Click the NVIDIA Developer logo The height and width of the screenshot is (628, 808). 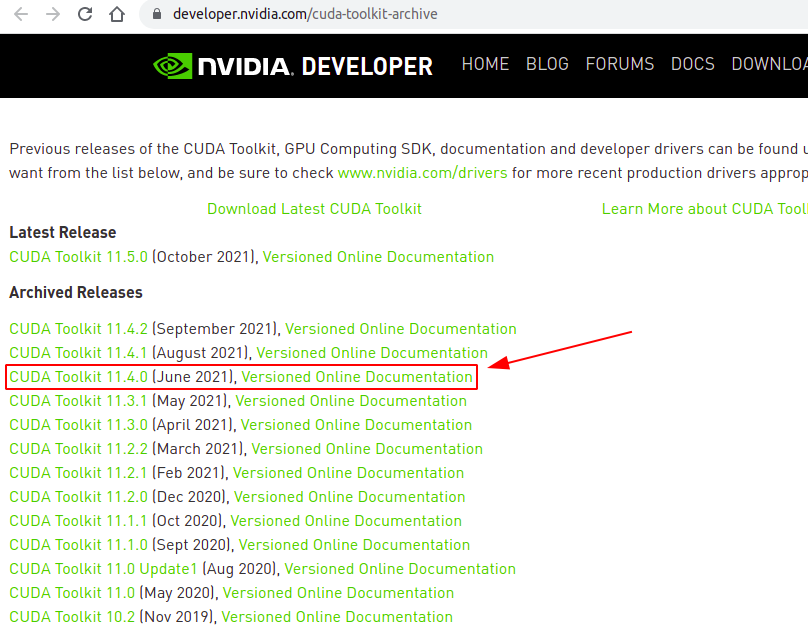[293, 66]
